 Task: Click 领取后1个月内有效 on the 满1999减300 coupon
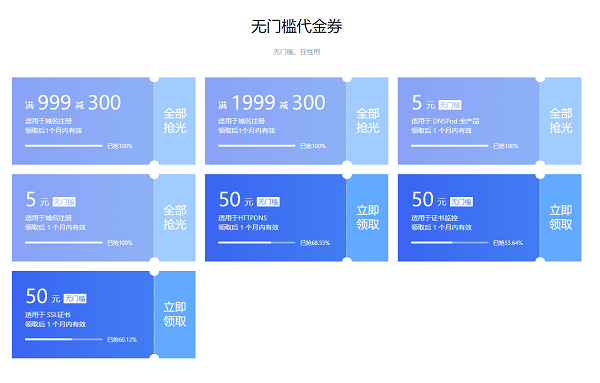[x=246, y=130]
